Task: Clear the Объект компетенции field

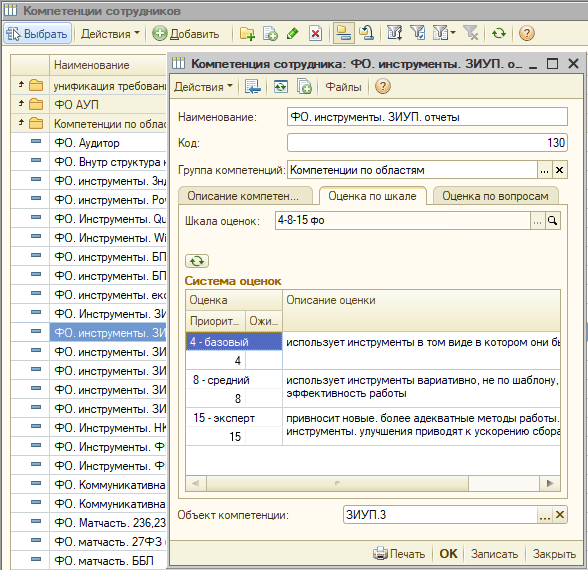Action: pyautogui.click(x=560, y=515)
